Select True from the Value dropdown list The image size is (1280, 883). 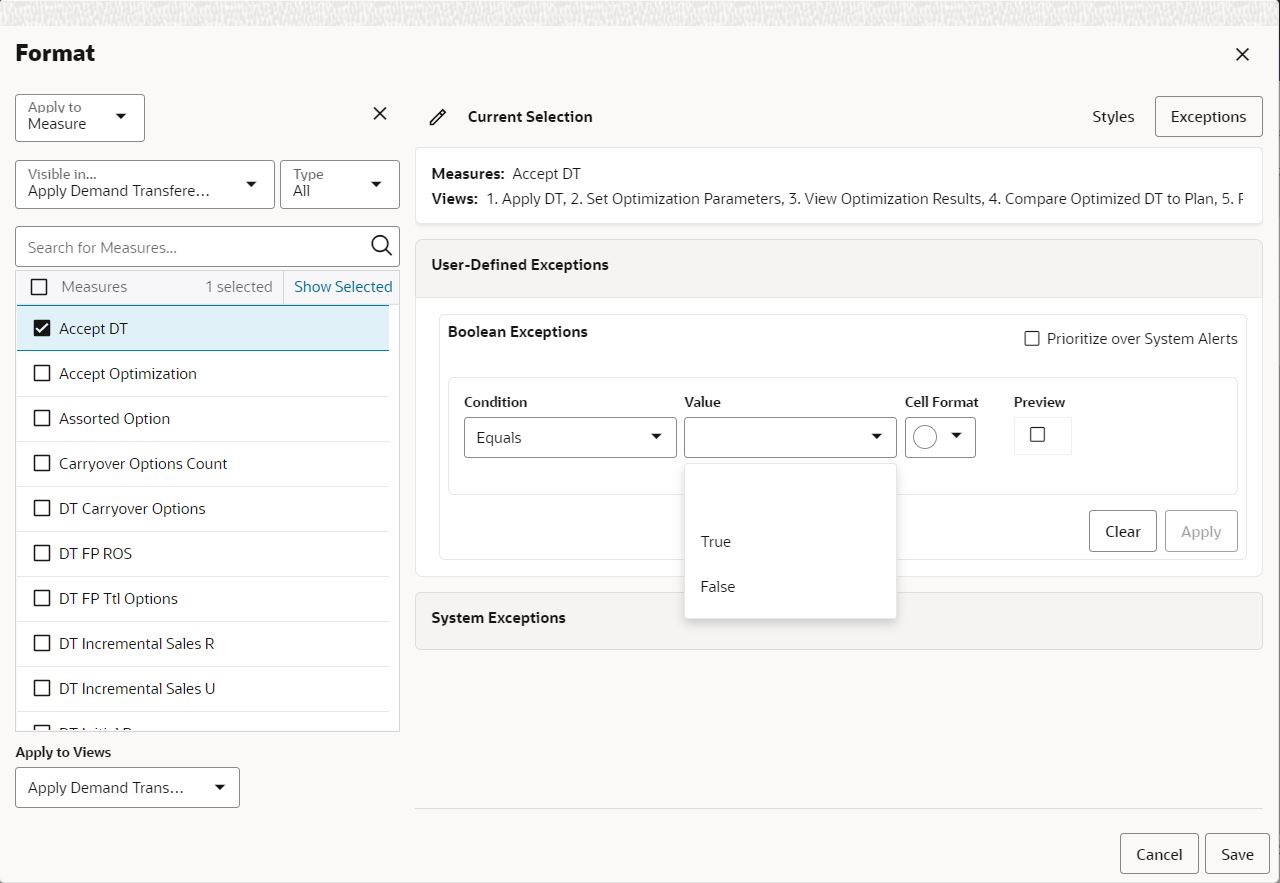pos(716,541)
